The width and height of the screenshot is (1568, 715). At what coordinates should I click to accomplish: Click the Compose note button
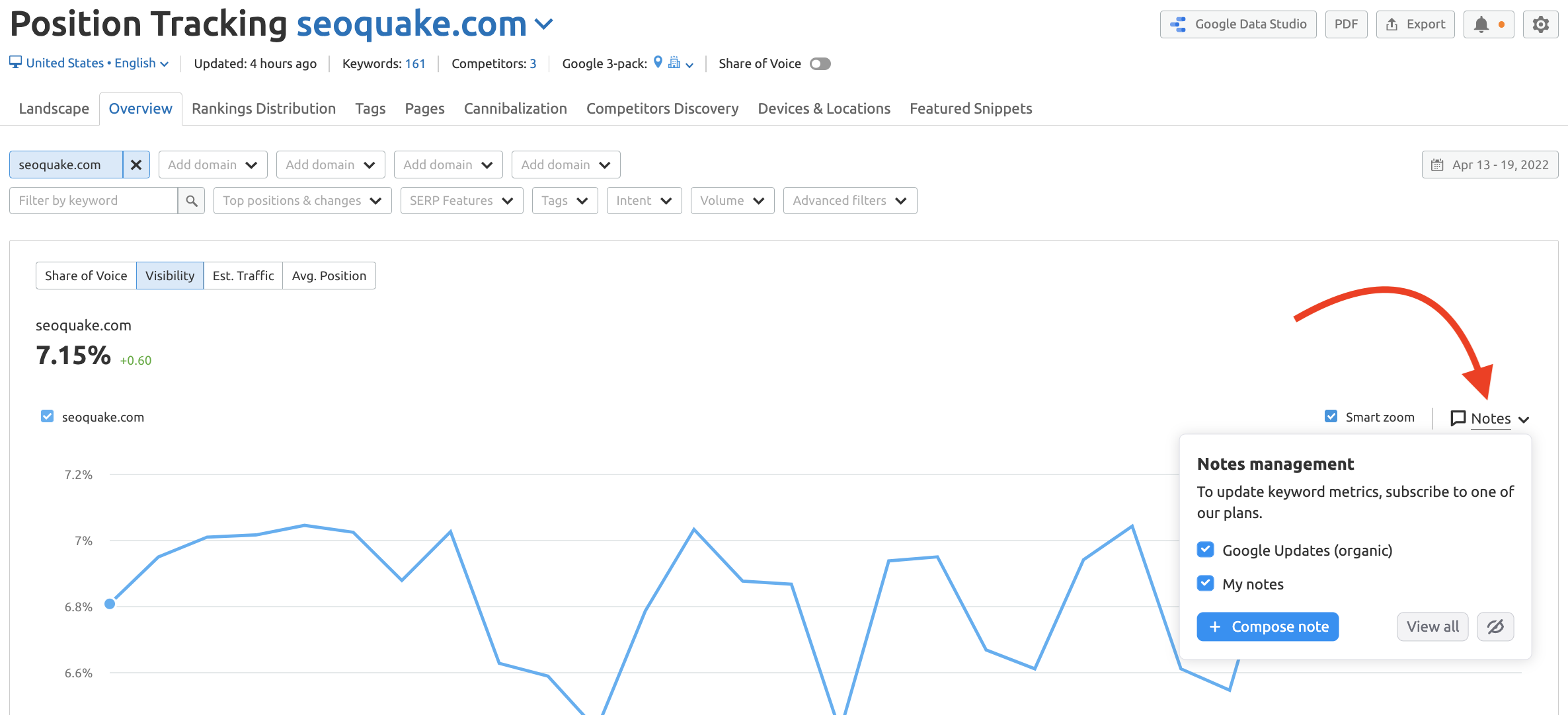[1267, 626]
